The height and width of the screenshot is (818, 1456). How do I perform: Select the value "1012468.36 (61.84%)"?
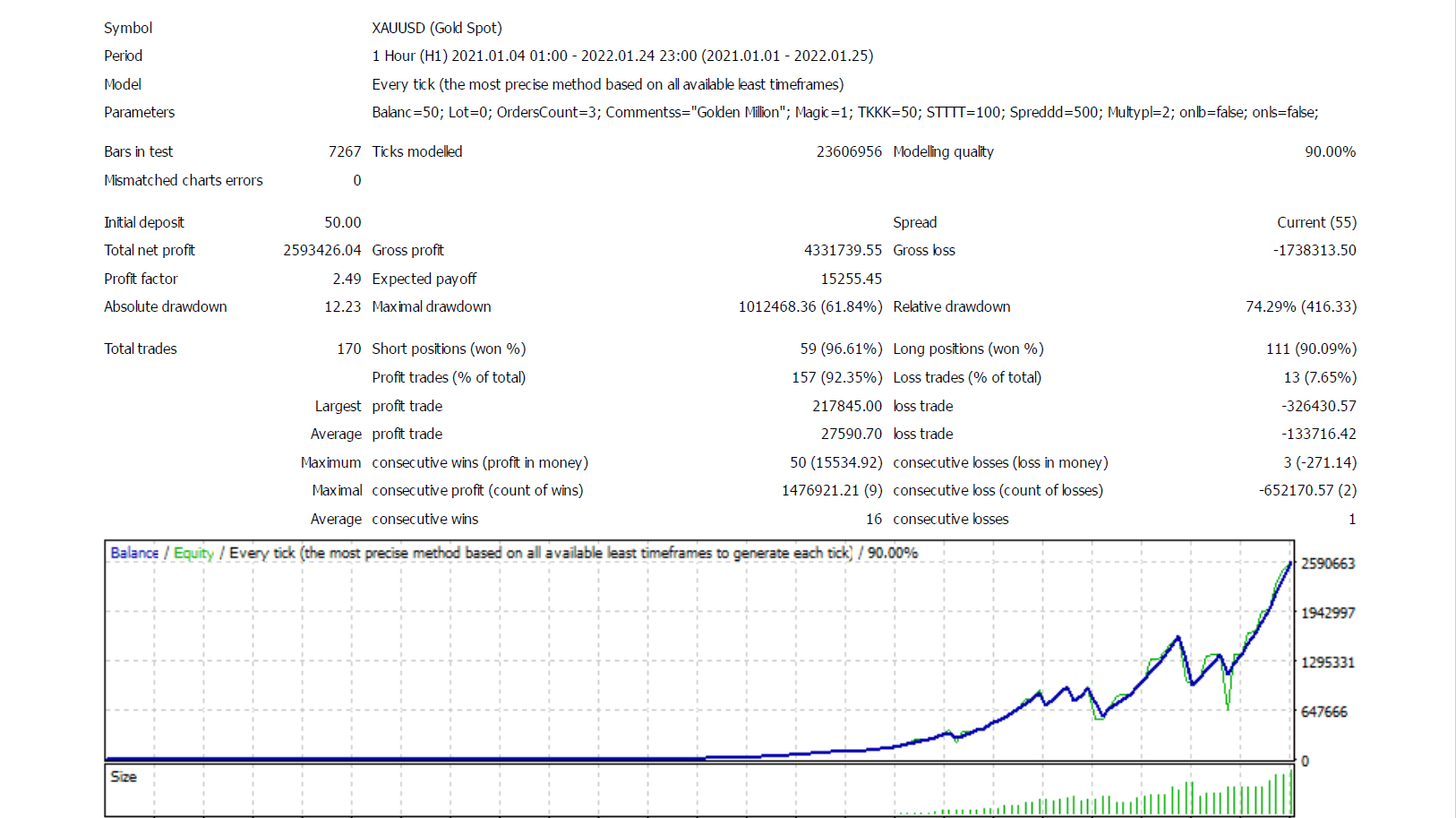810,306
